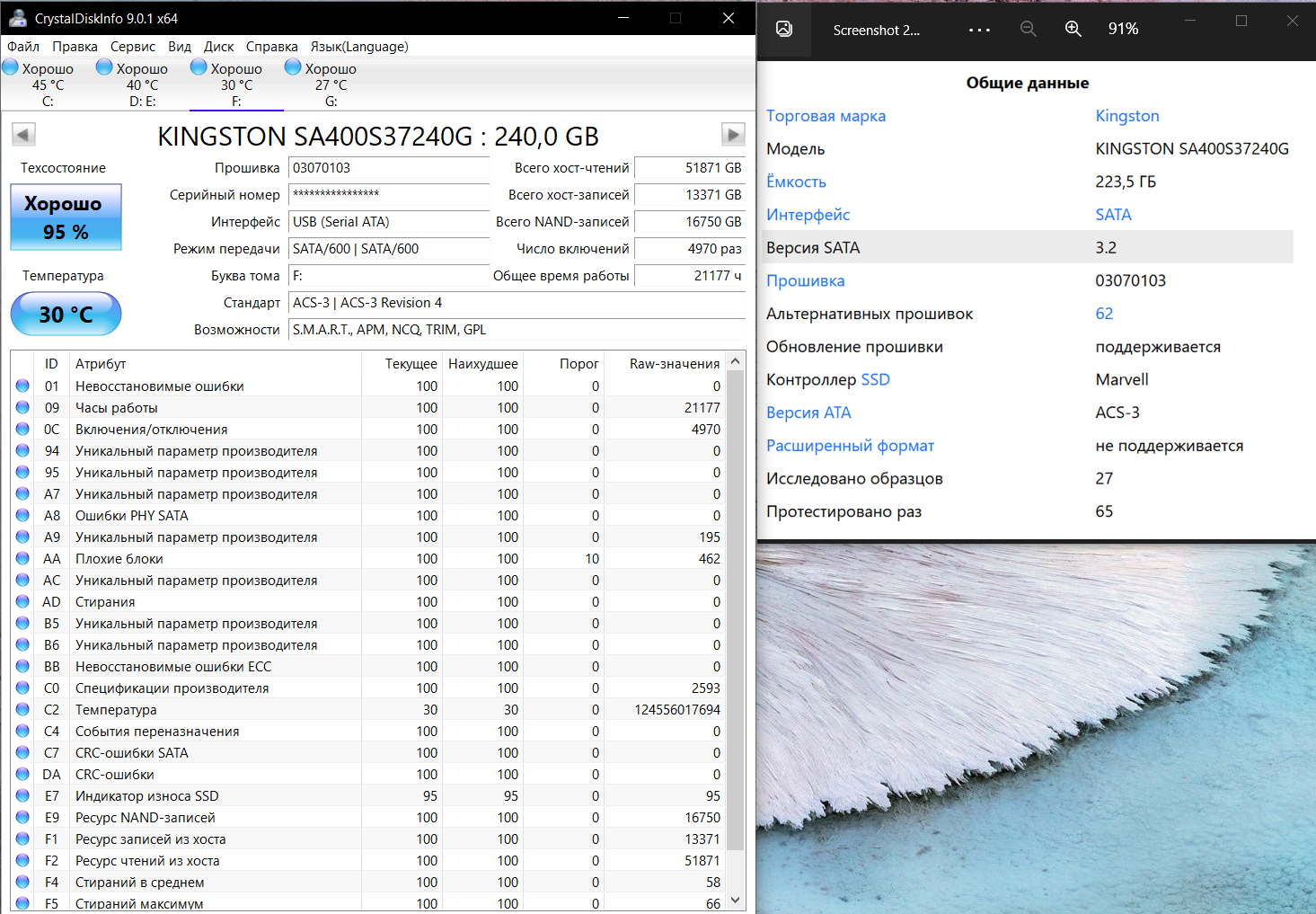
Task: Click status orb for CRC-ошибки SATA row
Action: [22, 753]
